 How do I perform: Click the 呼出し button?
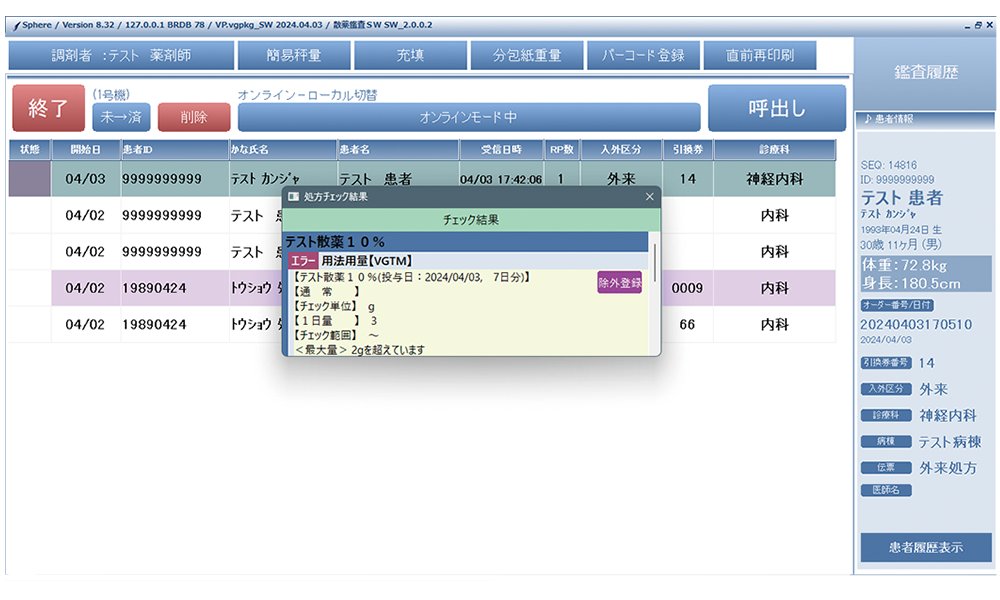tap(777, 108)
